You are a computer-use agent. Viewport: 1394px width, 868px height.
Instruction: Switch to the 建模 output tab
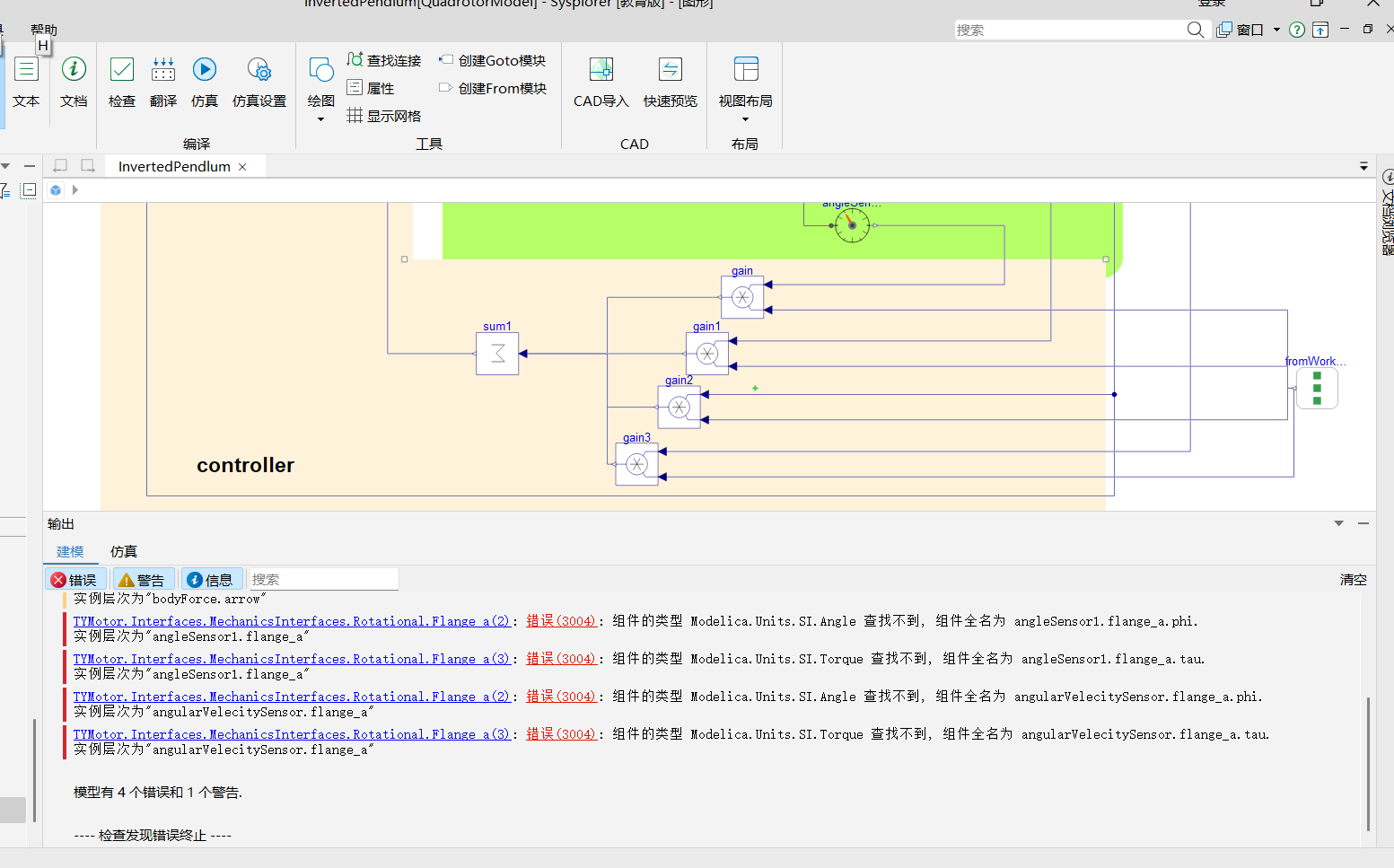(x=70, y=551)
